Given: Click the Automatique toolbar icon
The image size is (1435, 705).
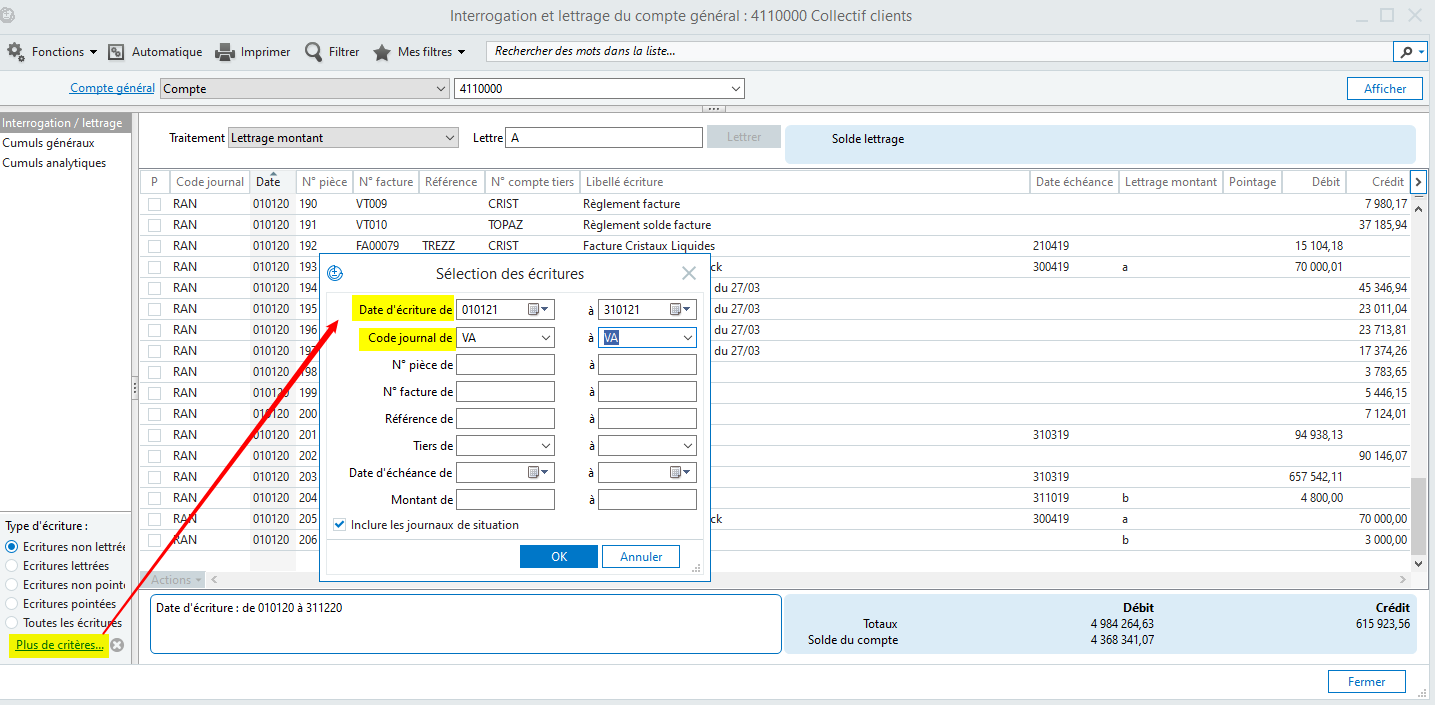Looking at the screenshot, I should coord(117,52).
